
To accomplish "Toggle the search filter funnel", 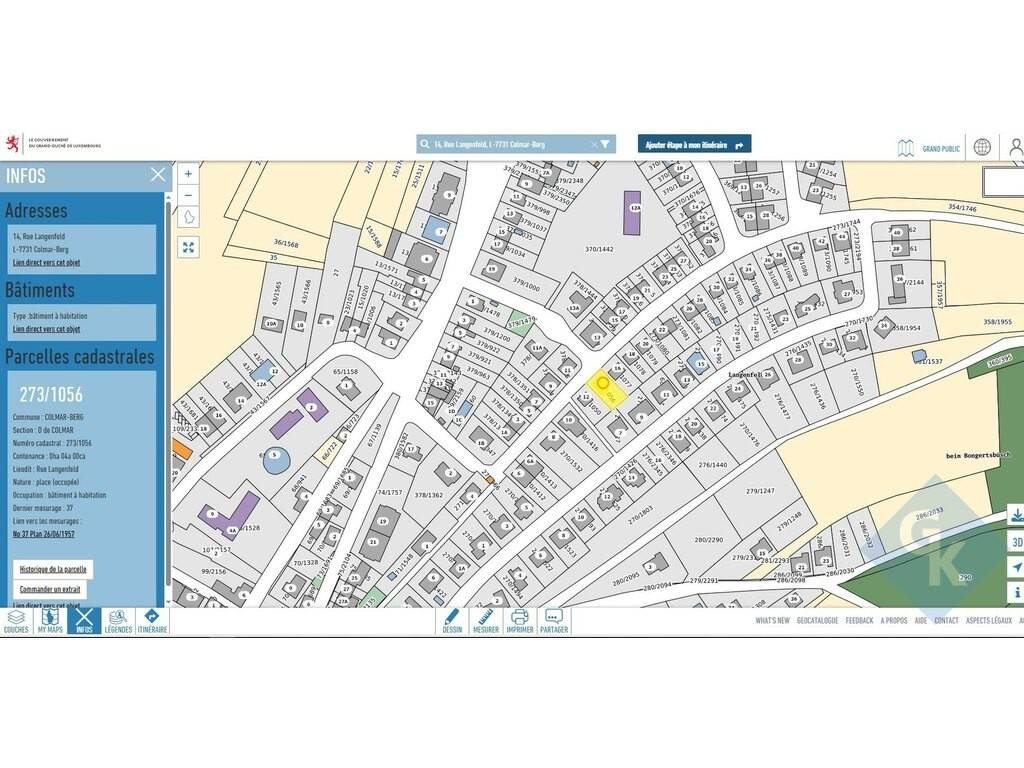I will (x=606, y=145).
